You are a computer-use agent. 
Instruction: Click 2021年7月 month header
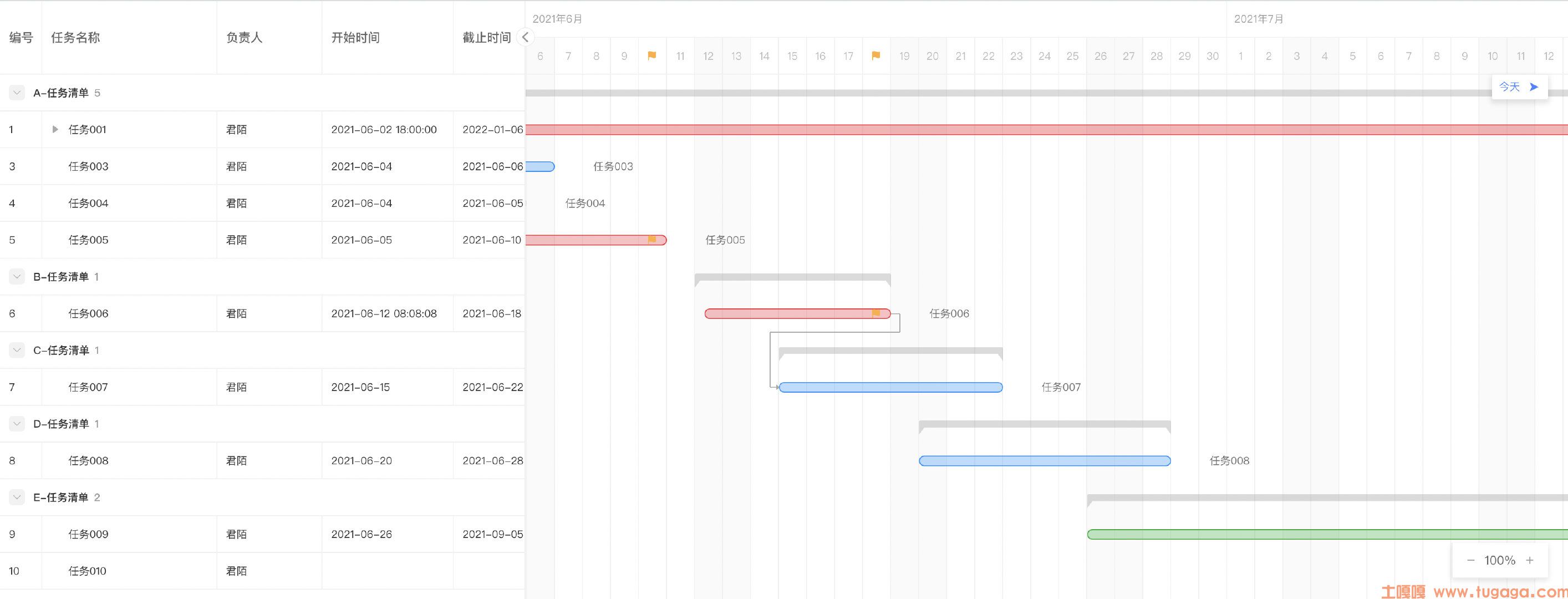point(1259,19)
